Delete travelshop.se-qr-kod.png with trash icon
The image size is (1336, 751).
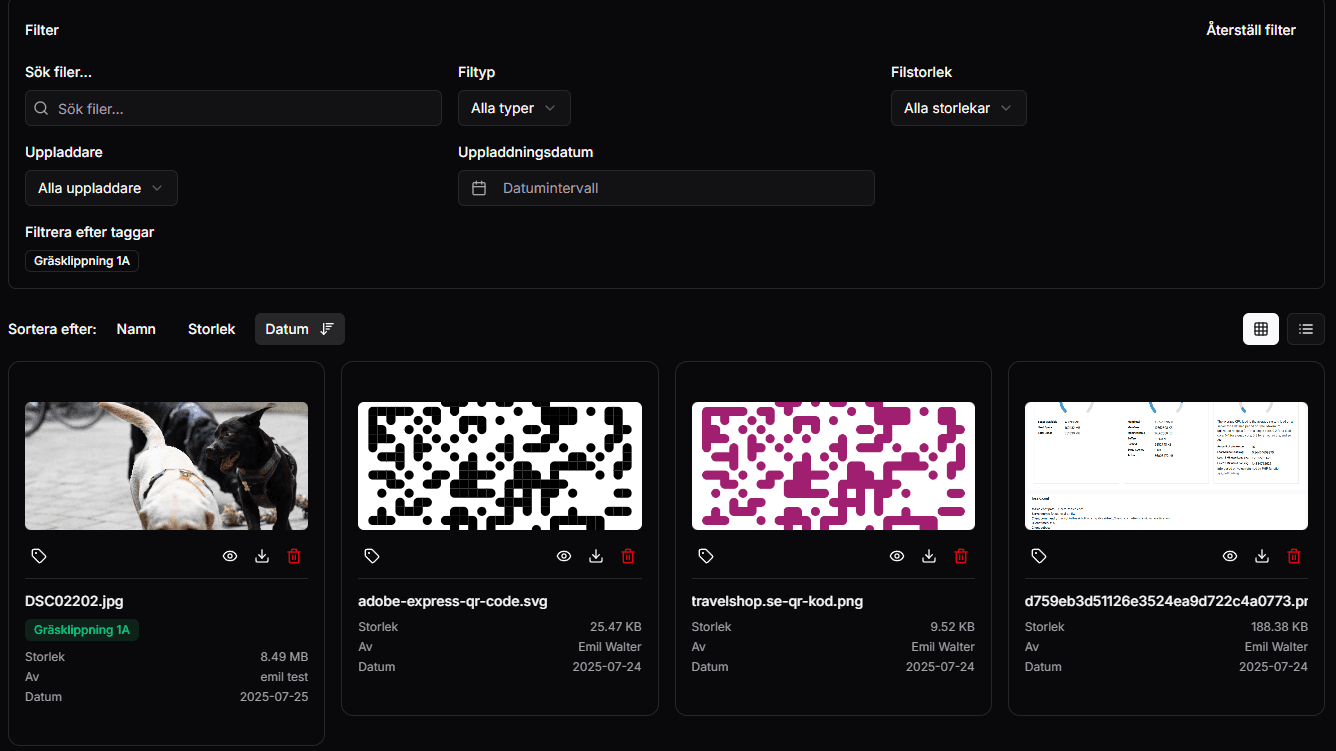[961, 556]
